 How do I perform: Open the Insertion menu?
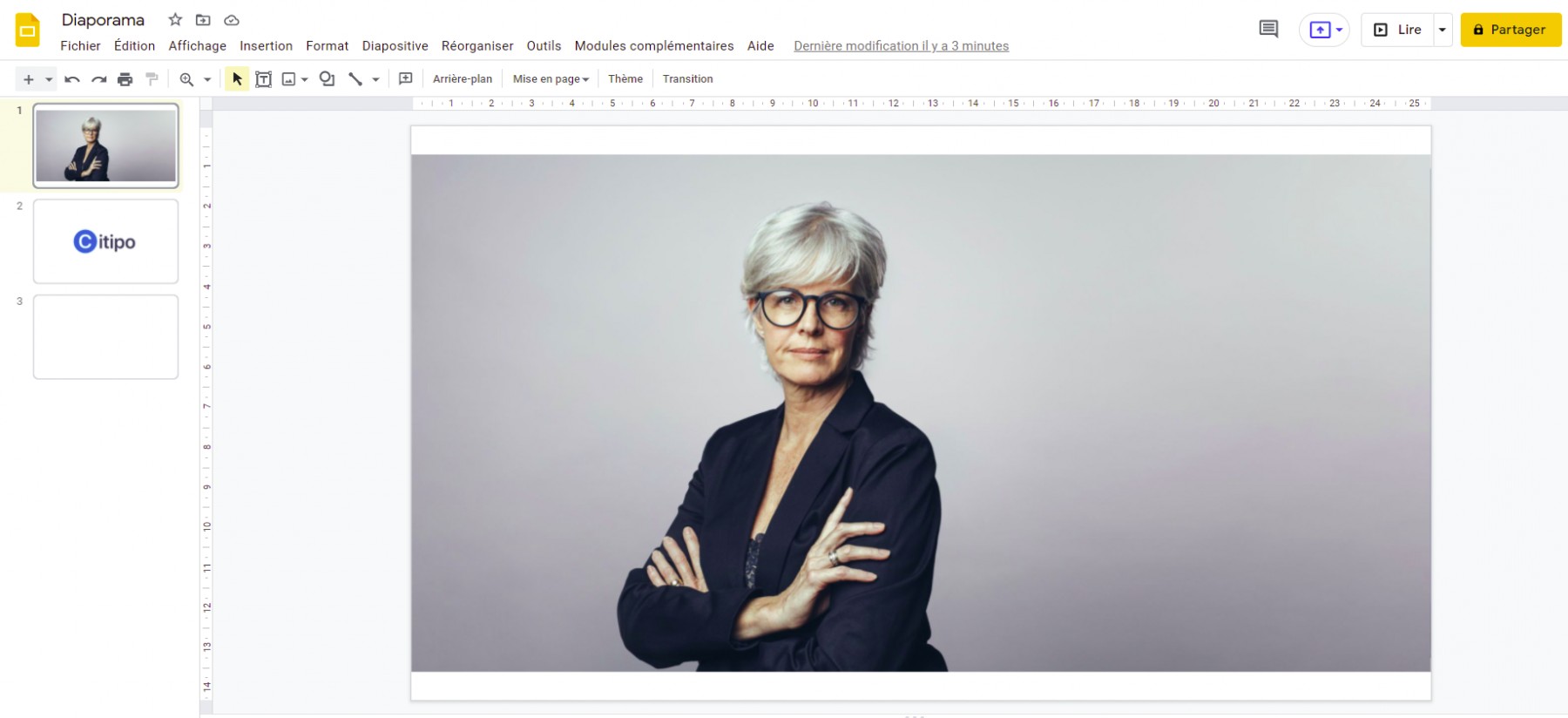click(266, 46)
